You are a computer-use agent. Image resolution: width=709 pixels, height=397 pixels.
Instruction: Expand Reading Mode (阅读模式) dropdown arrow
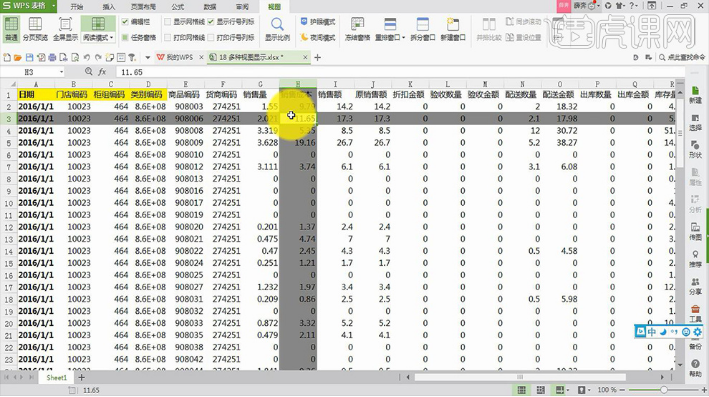click(112, 38)
